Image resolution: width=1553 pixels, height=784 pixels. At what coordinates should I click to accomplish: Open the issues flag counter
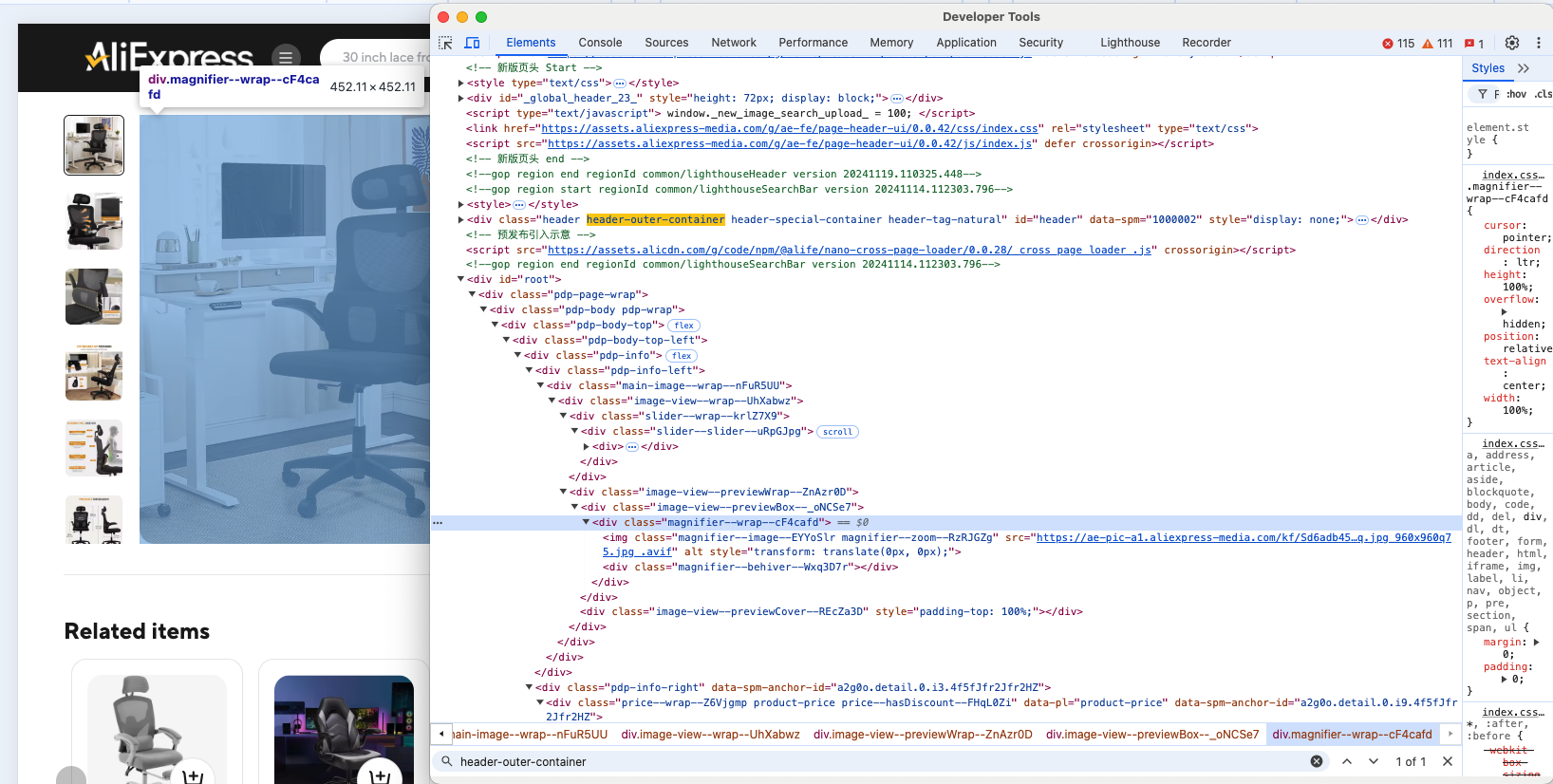coord(1474,44)
